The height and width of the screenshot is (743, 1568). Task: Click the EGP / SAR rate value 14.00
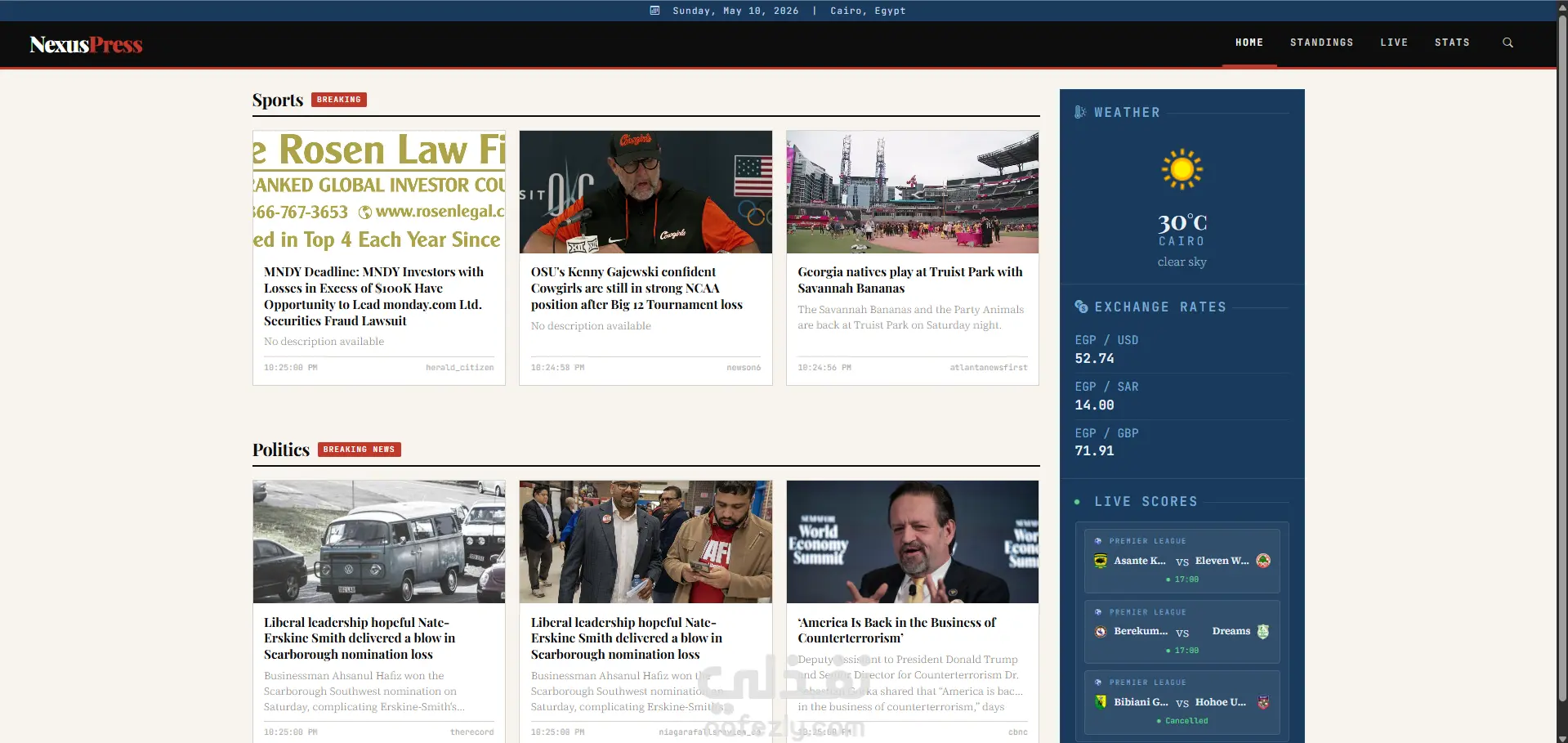[1094, 405]
